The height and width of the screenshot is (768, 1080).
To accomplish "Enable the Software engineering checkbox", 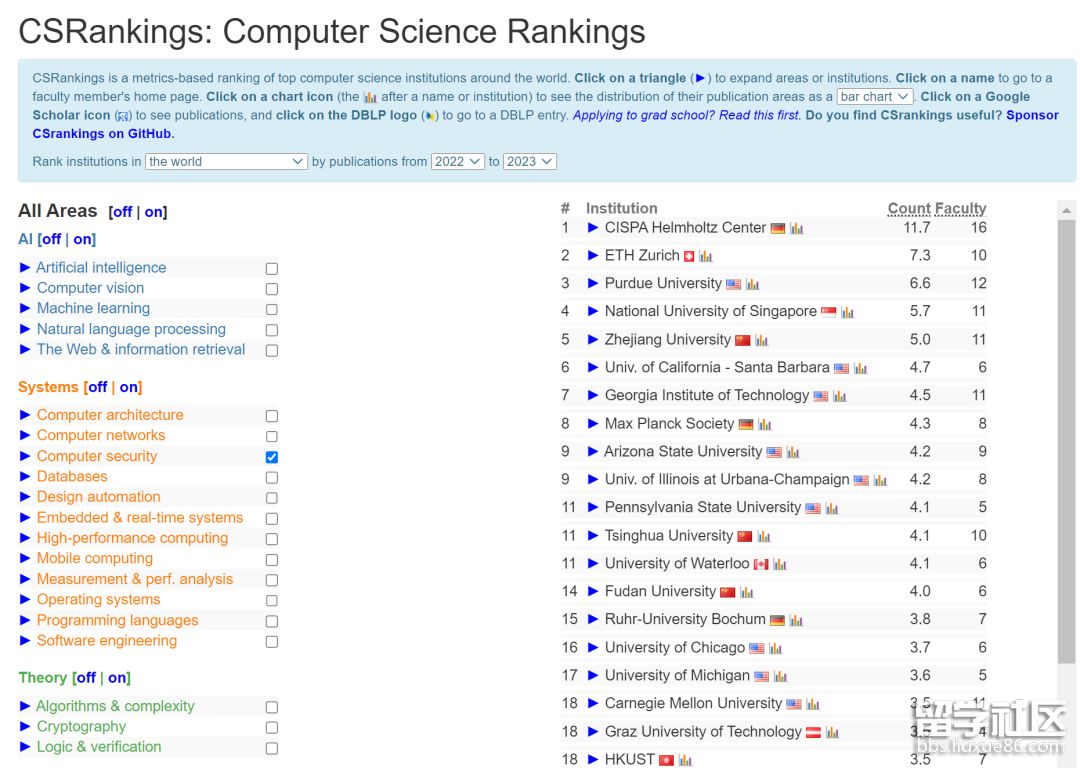I will 272,642.
